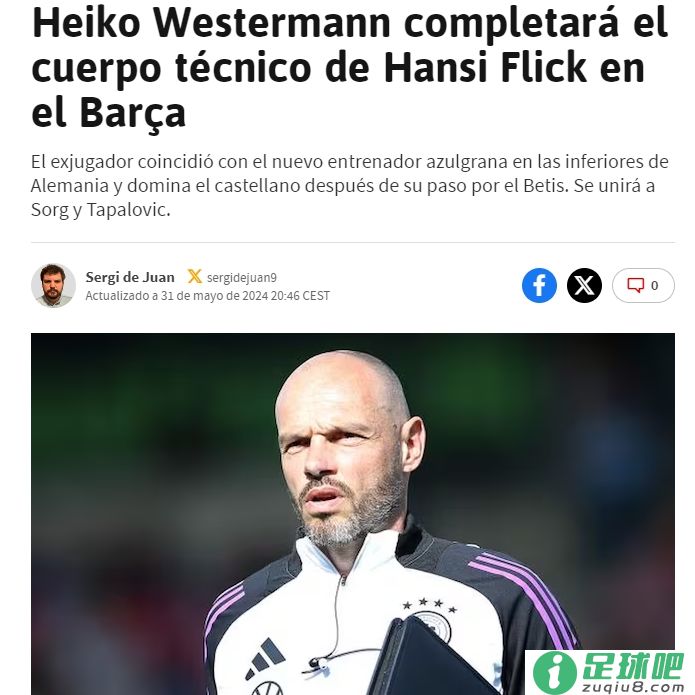
Task: Click the green info circle in watermark
Action: pos(554,672)
